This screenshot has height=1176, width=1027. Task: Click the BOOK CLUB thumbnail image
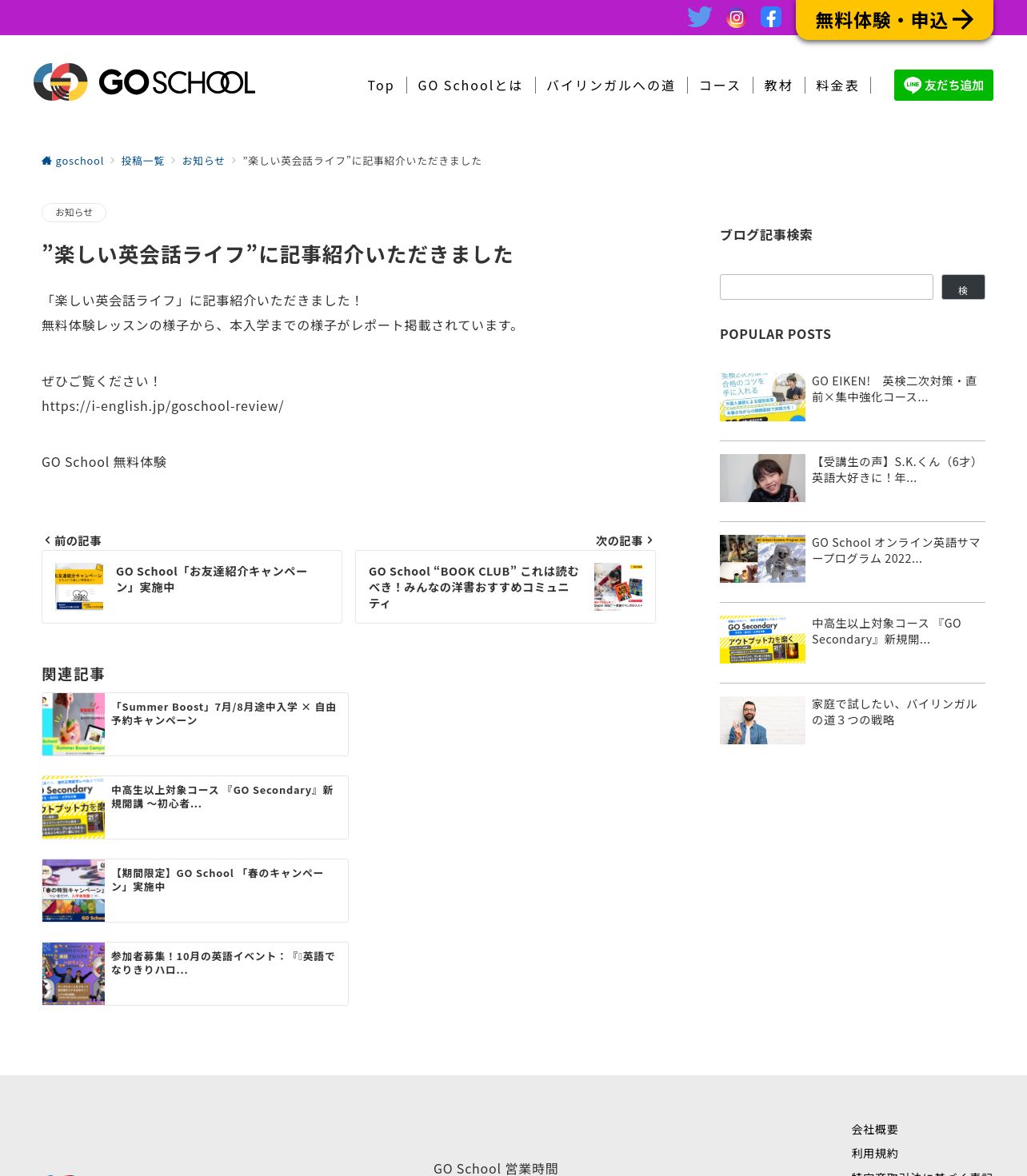point(618,587)
